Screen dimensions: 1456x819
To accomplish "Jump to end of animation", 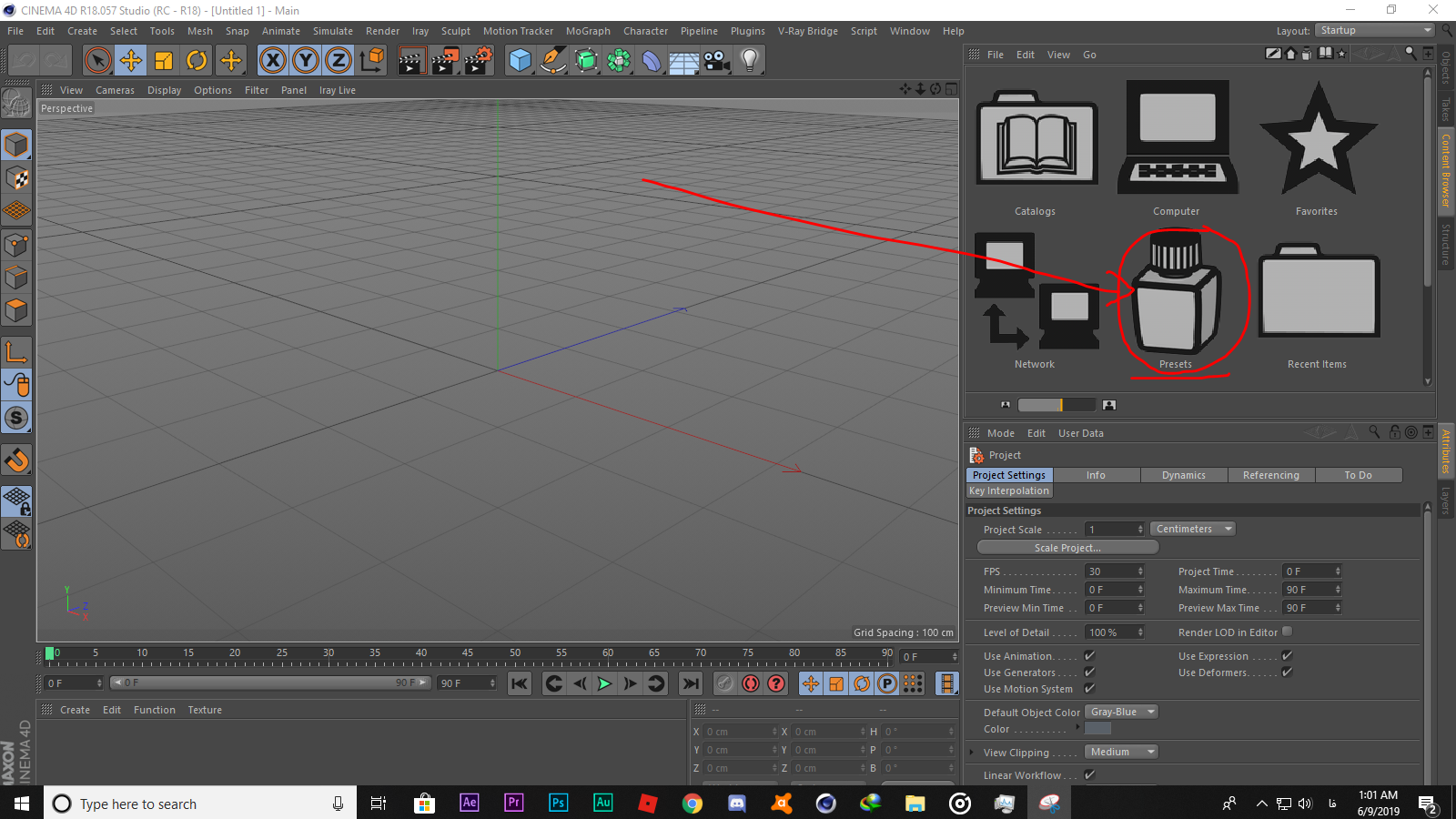I will [691, 683].
